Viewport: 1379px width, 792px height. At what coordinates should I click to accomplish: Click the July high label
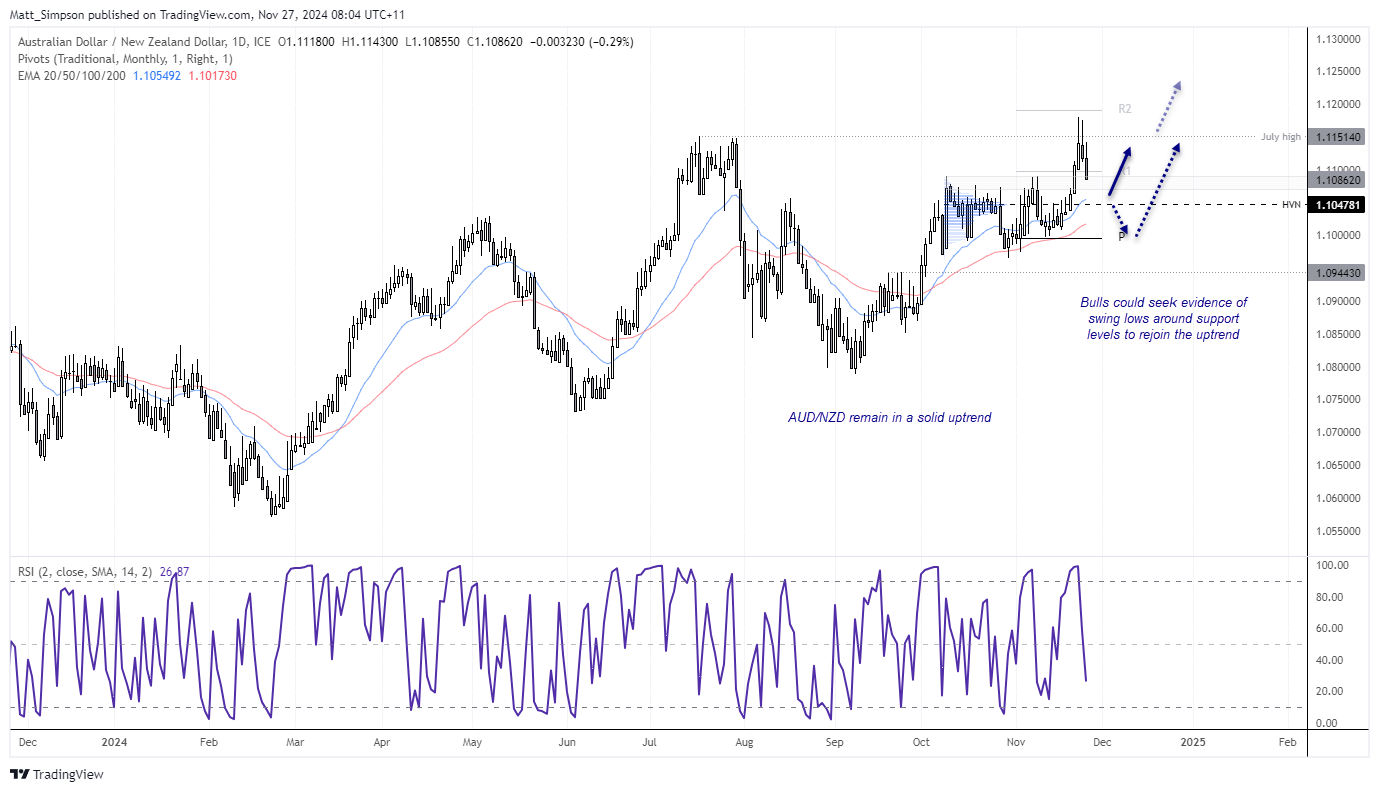click(1280, 136)
